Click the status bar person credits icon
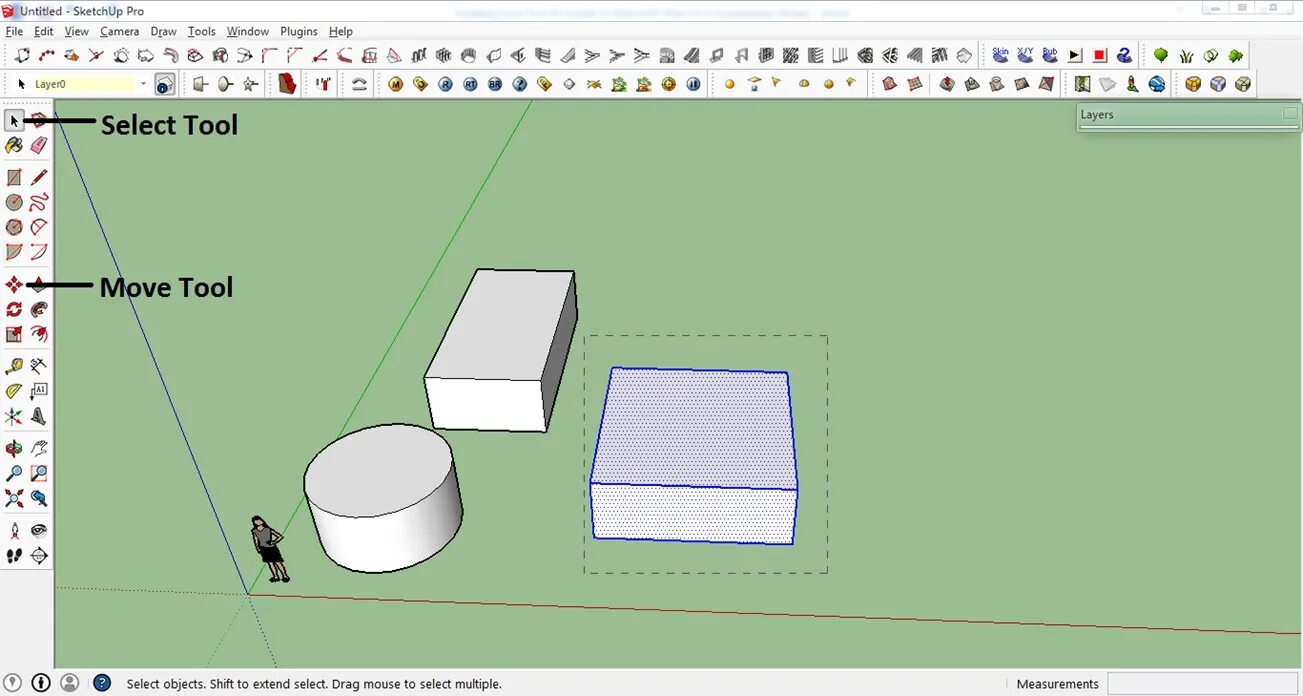 pyautogui.click(x=69, y=683)
